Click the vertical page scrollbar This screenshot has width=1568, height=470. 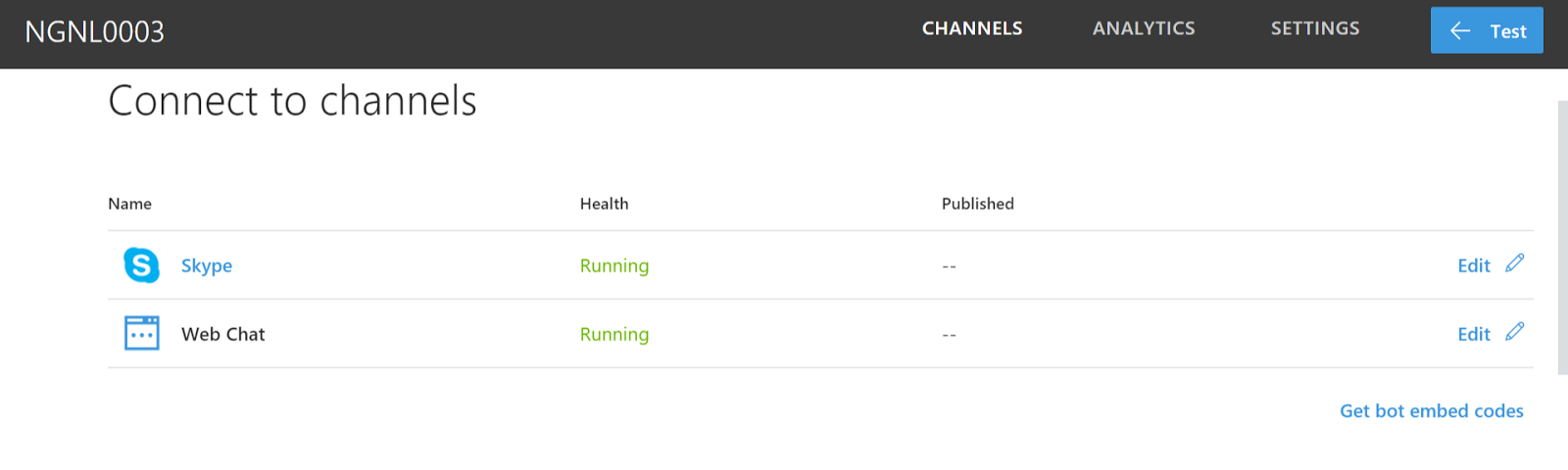coord(1562,235)
